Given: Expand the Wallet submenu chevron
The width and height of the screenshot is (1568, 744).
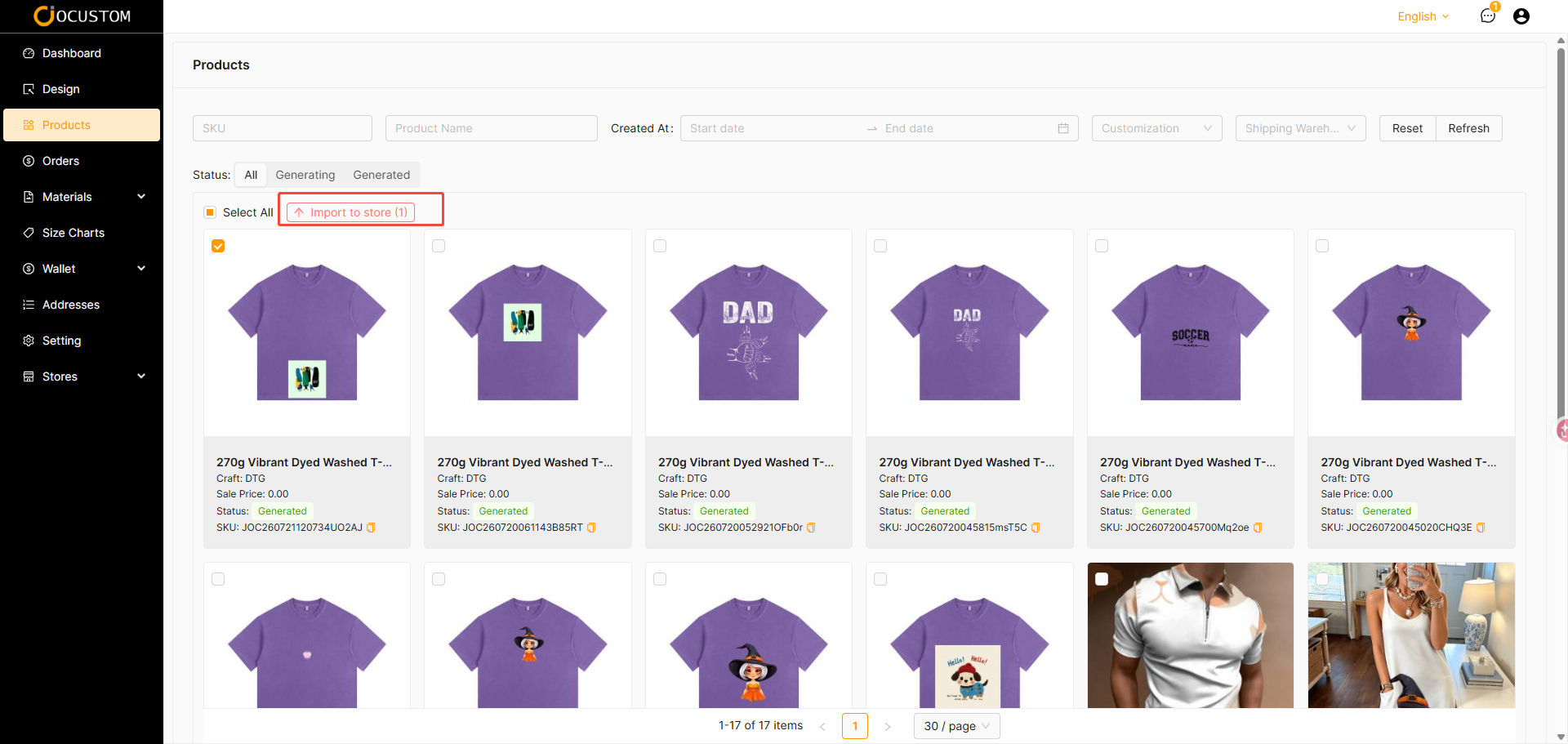Looking at the screenshot, I should coord(141,269).
